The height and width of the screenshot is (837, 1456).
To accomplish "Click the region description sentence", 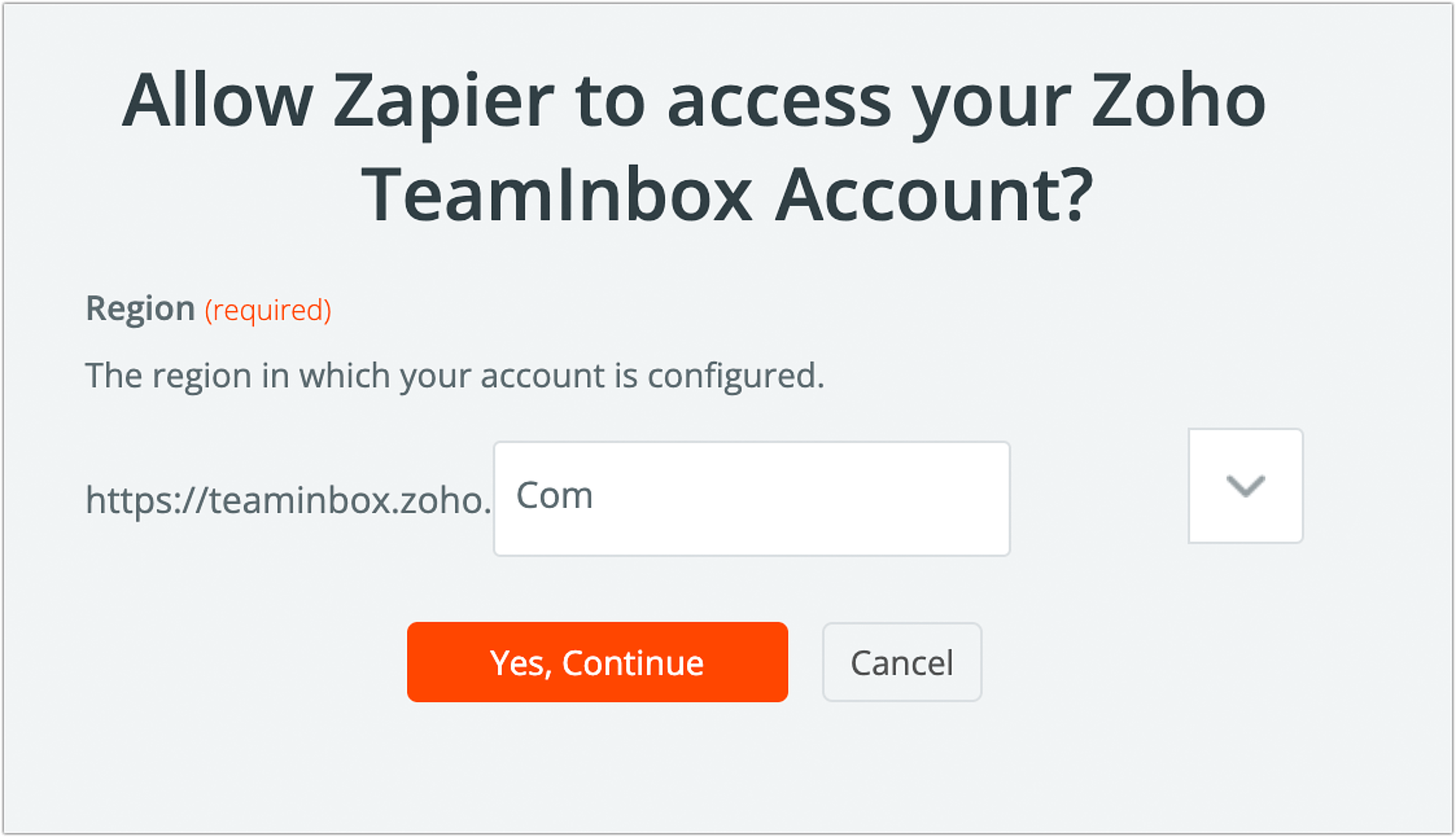I will [455, 376].
